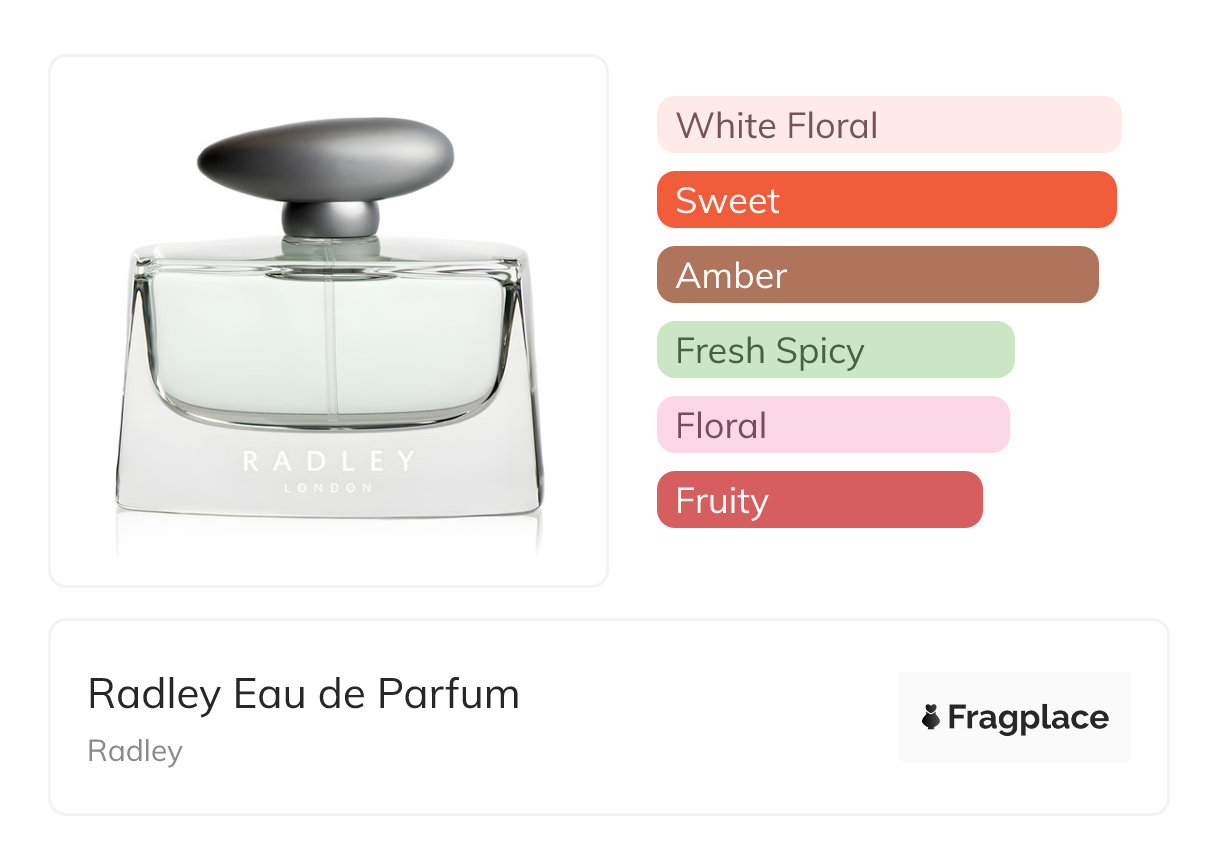
Task: Click the RADLEY lettering on the bottle
Action: point(328,462)
